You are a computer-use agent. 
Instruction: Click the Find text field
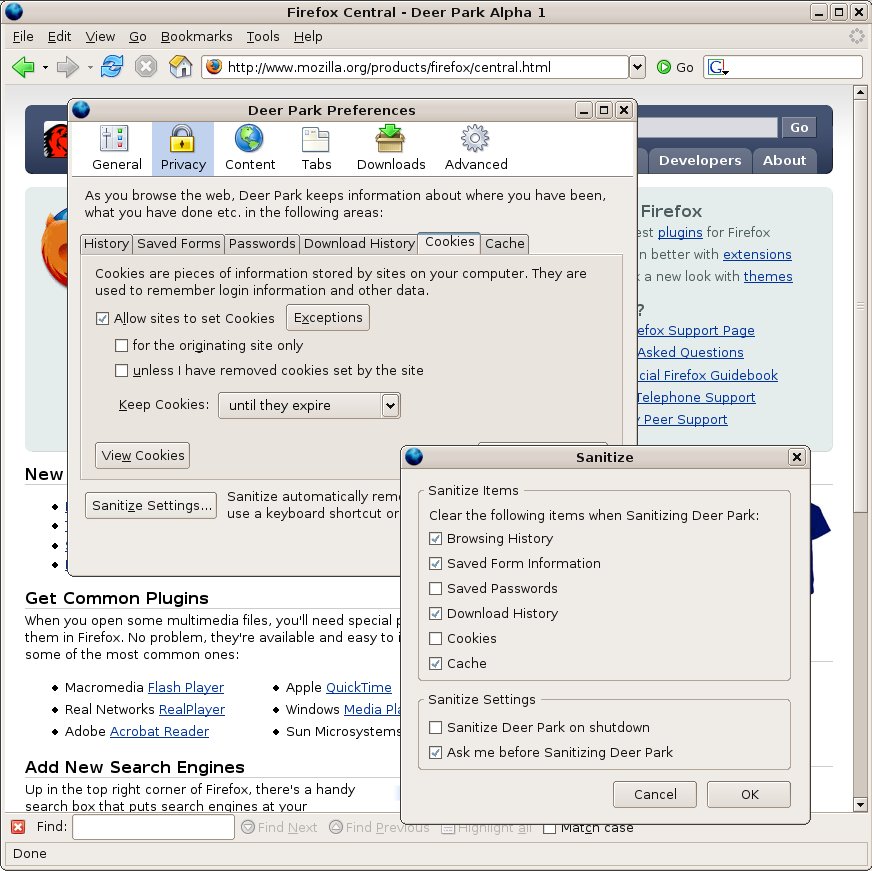[x=153, y=827]
